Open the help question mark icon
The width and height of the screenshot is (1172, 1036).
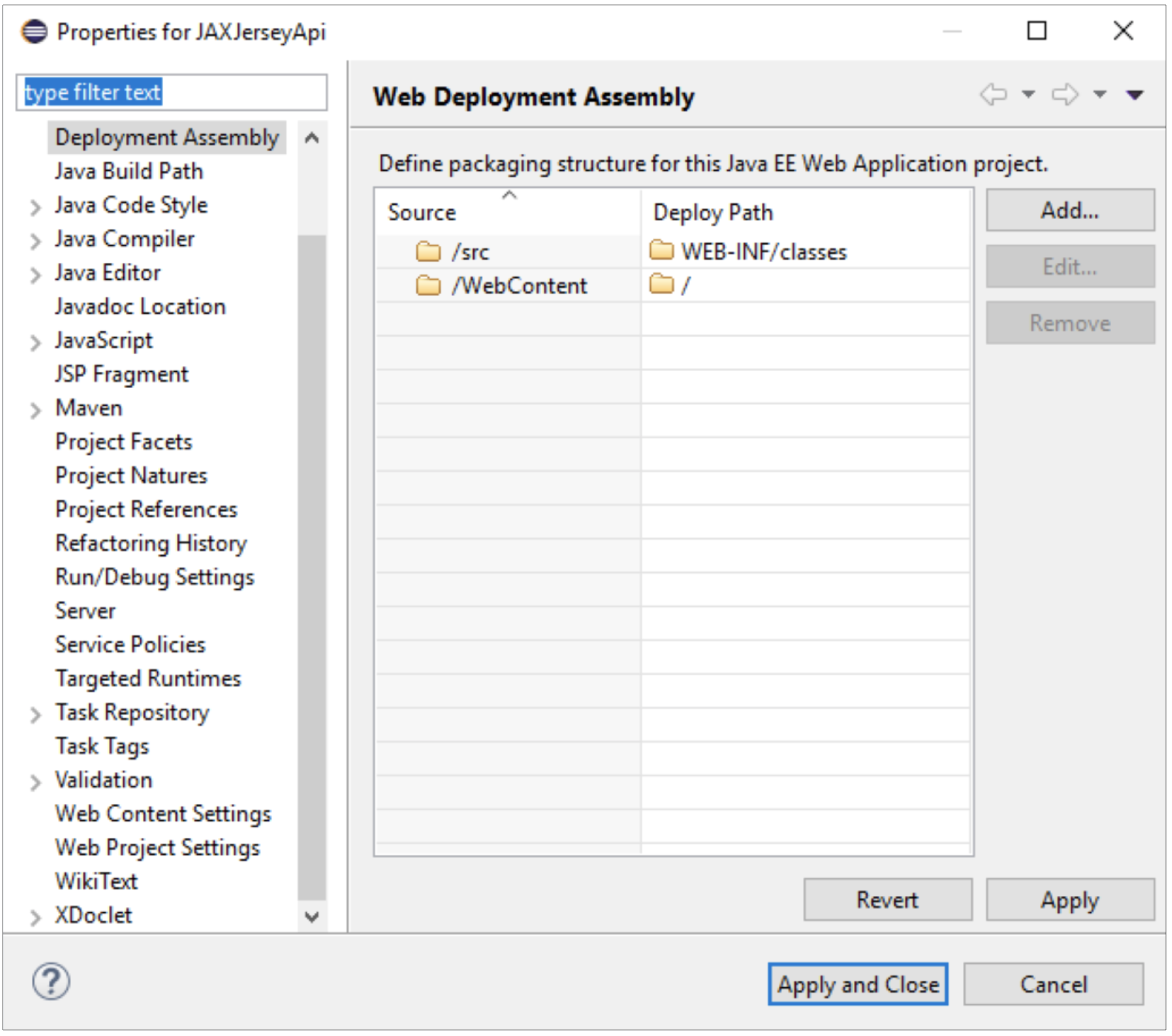(51, 982)
